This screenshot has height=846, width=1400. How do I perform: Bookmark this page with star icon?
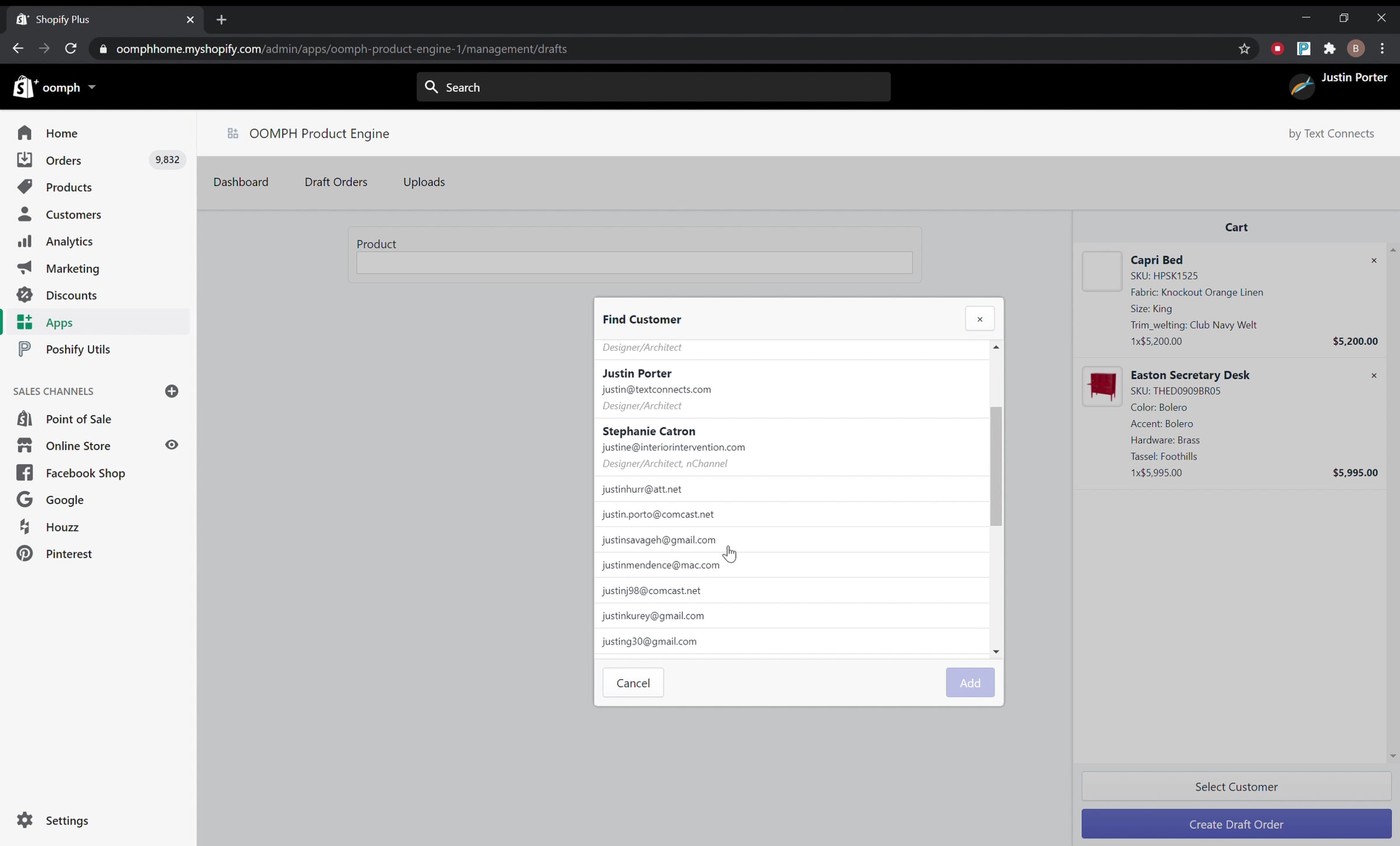tap(1244, 49)
